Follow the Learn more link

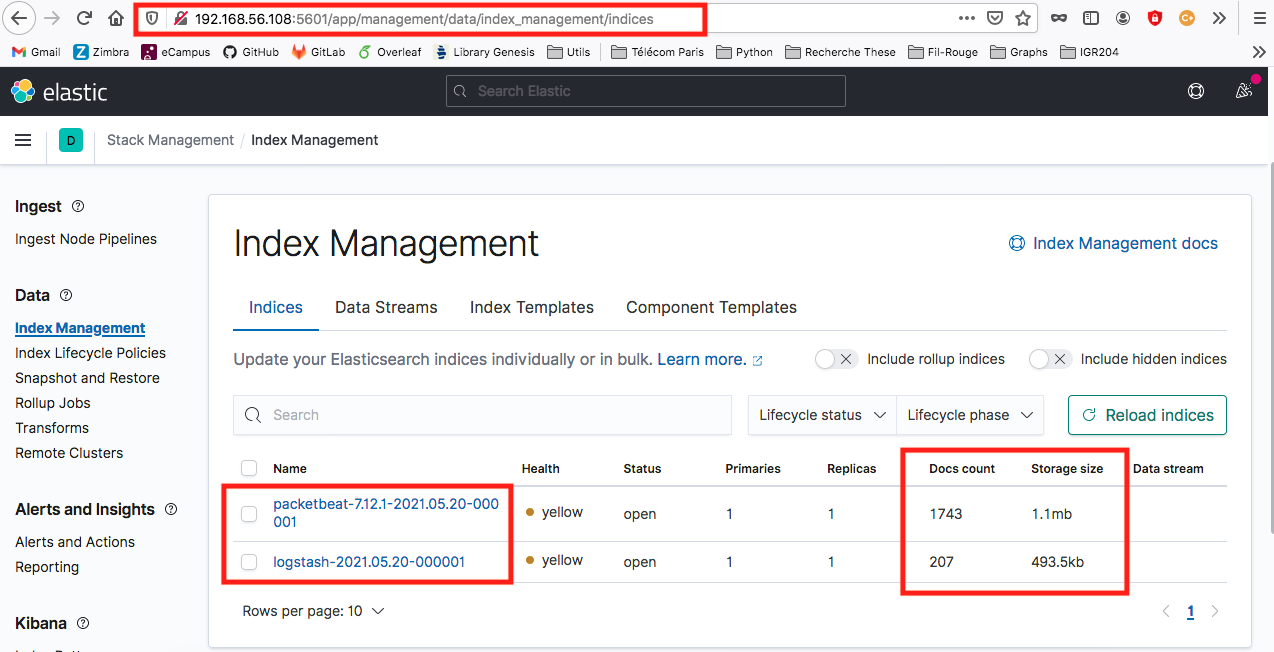tap(710, 359)
